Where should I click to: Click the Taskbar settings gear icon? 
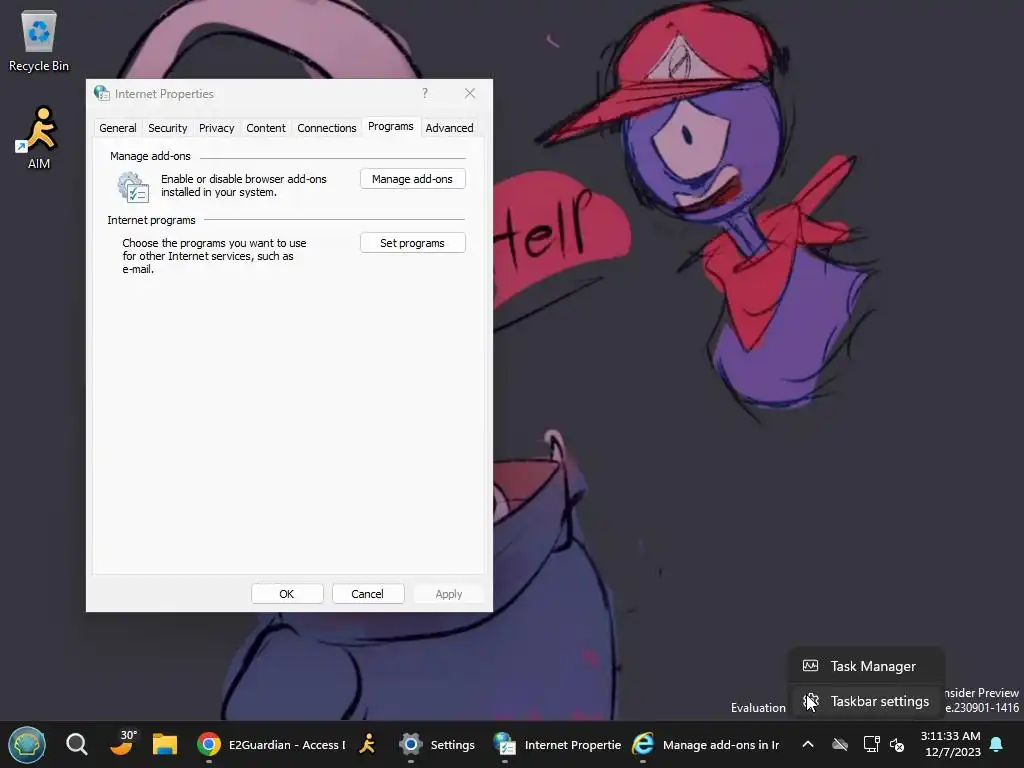point(810,701)
